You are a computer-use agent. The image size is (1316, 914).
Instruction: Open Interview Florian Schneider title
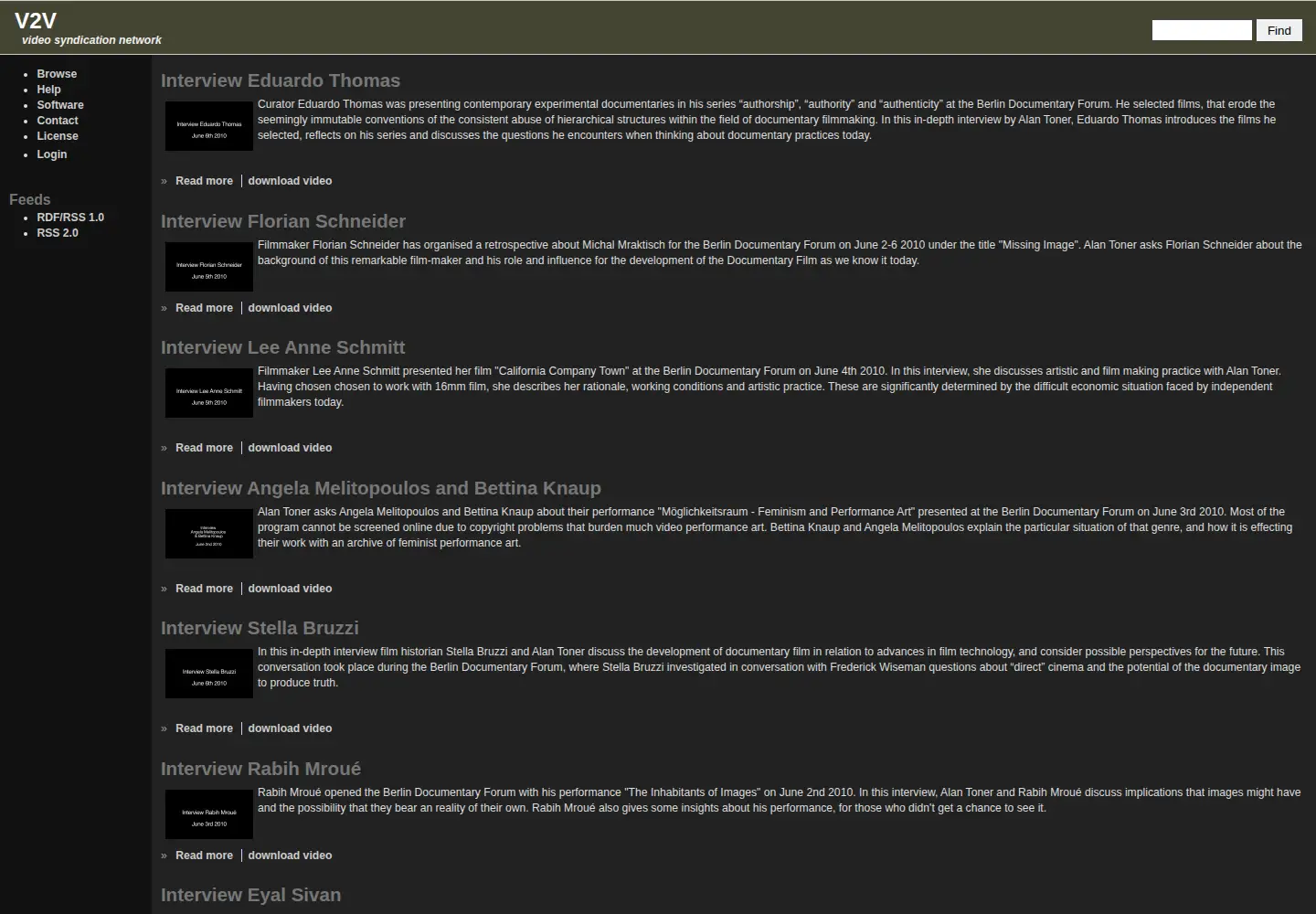coord(283,221)
